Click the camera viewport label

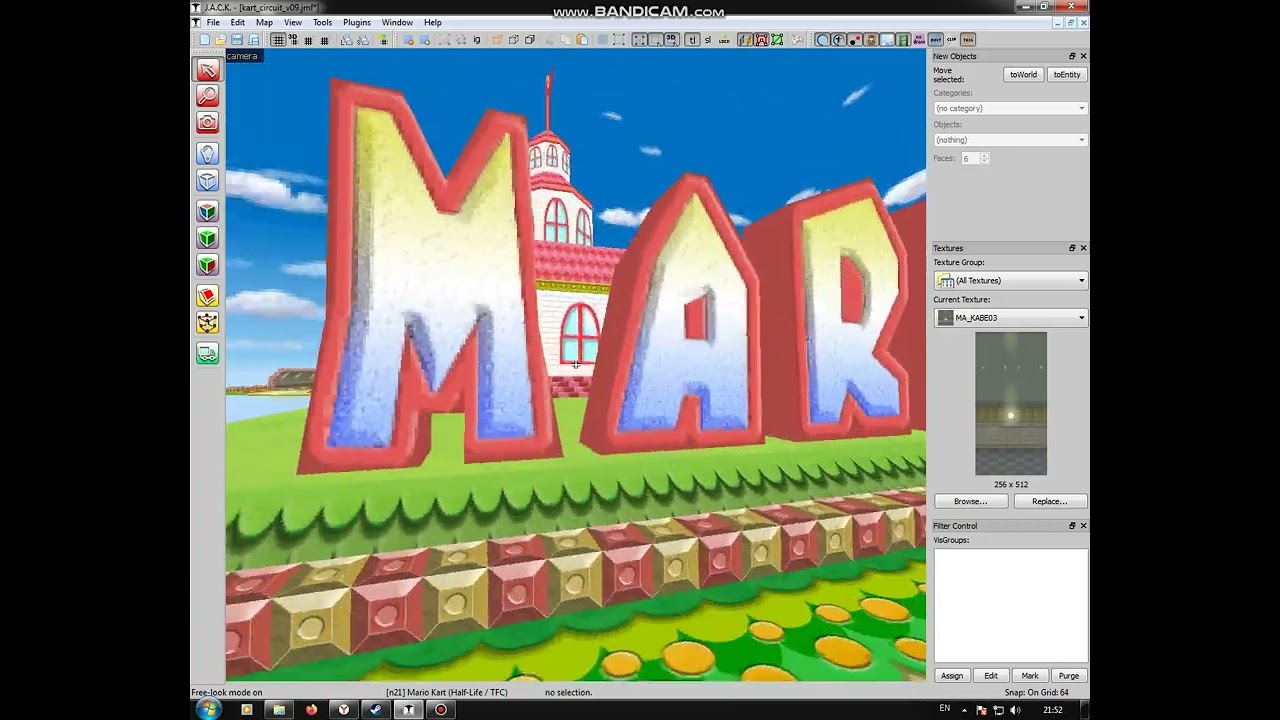coord(242,56)
